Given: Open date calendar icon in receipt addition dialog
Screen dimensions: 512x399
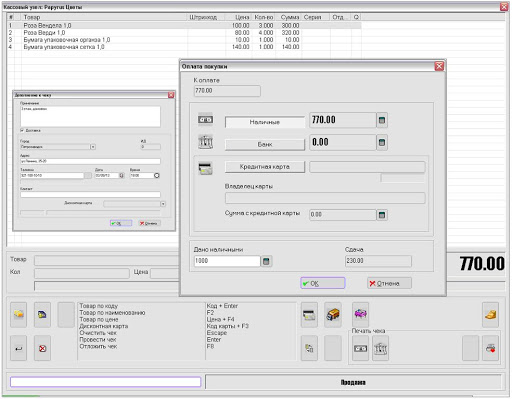Looking at the screenshot, I should click(122, 175).
